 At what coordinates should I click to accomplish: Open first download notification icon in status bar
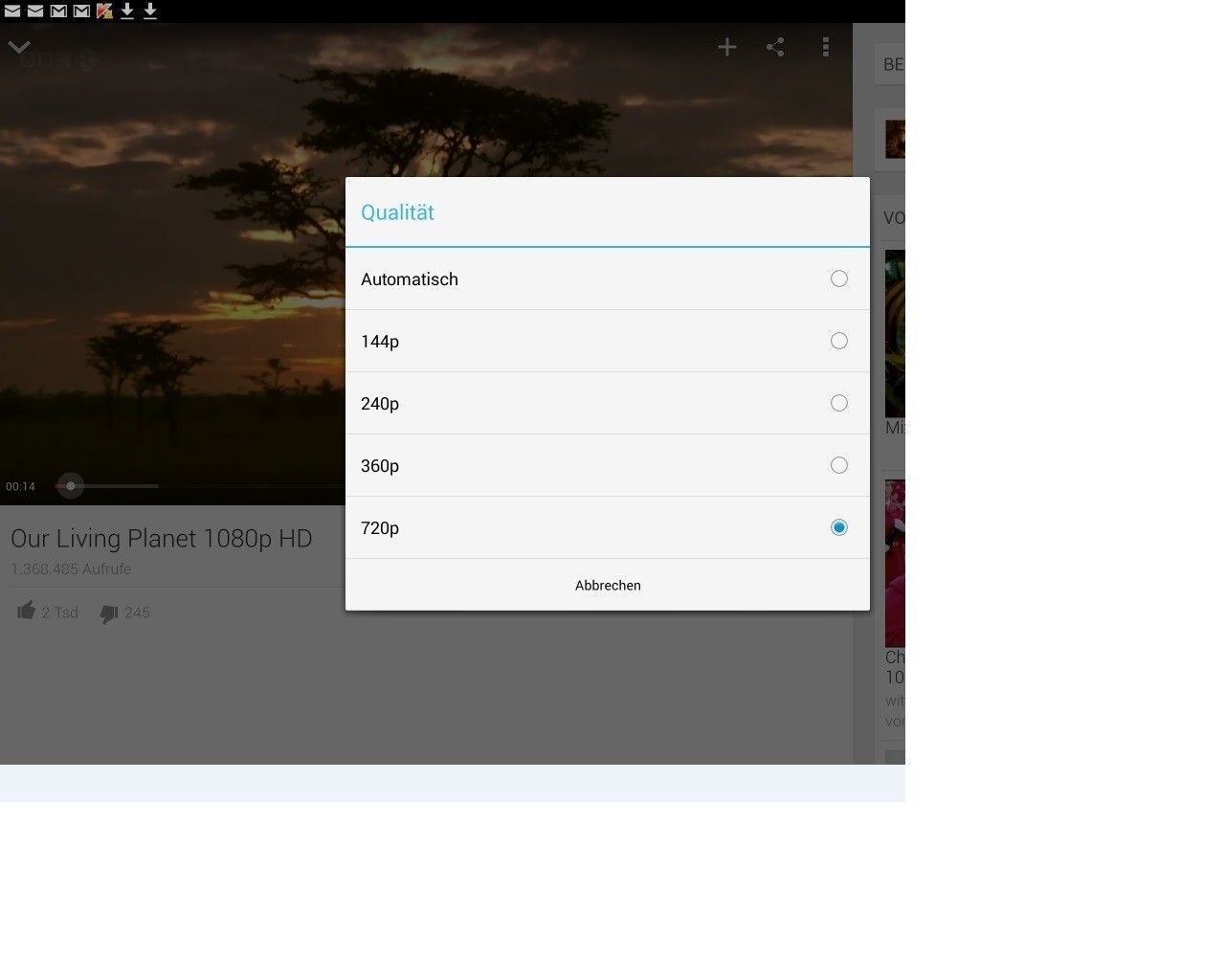click(127, 11)
